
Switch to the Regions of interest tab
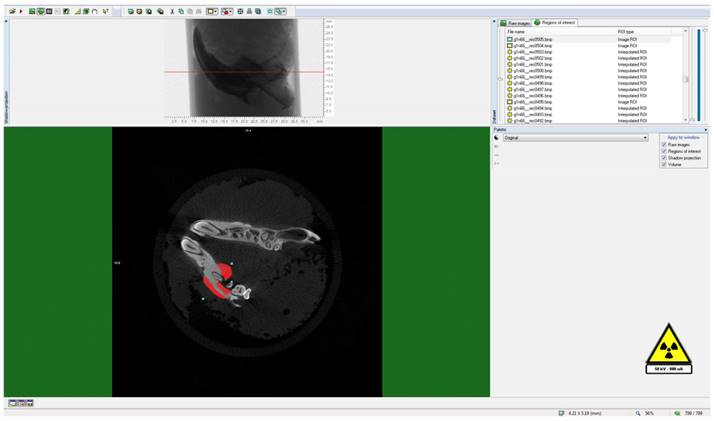click(x=555, y=22)
